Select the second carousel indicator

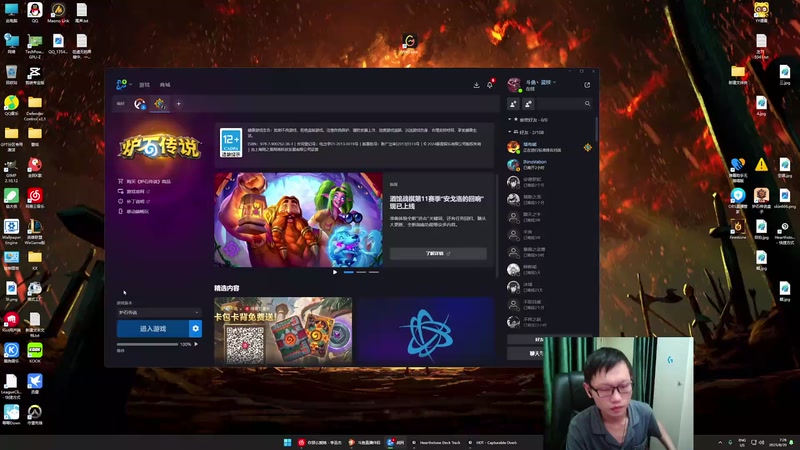click(361, 272)
